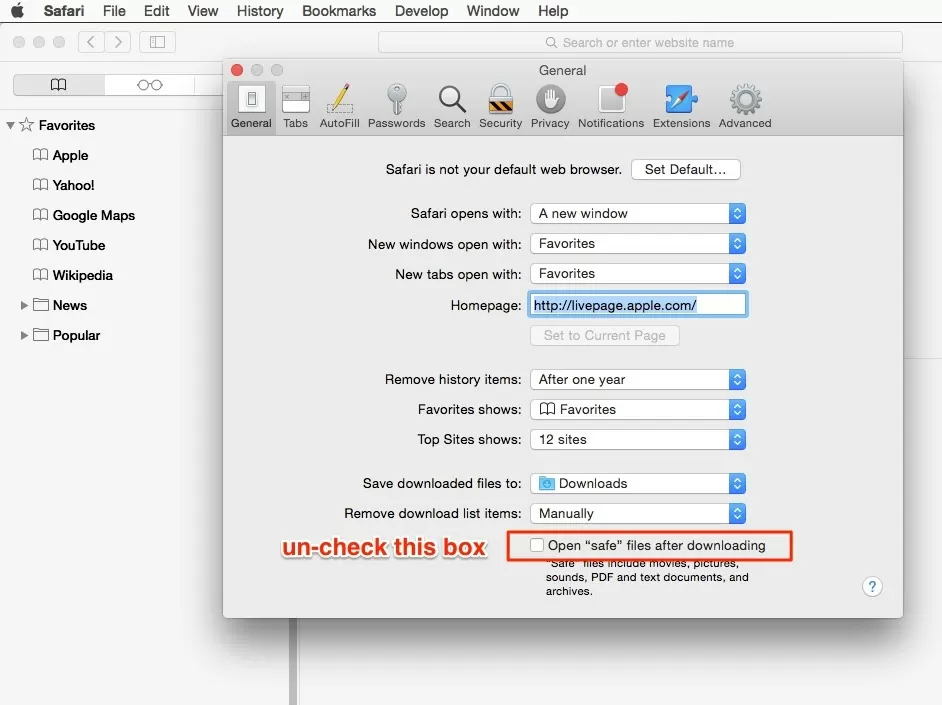This screenshot has width=942, height=705.
Task: Select the Wikipedia bookmark in Favorites
Action: (82, 276)
